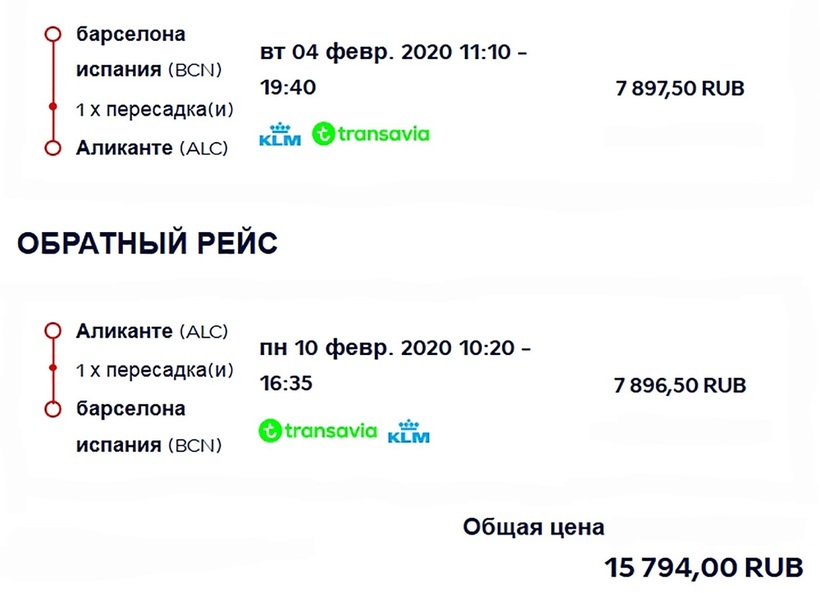Expand return "1 x пересадка(и)" transfer details
The height and width of the screenshot is (593, 820).
click(x=154, y=370)
